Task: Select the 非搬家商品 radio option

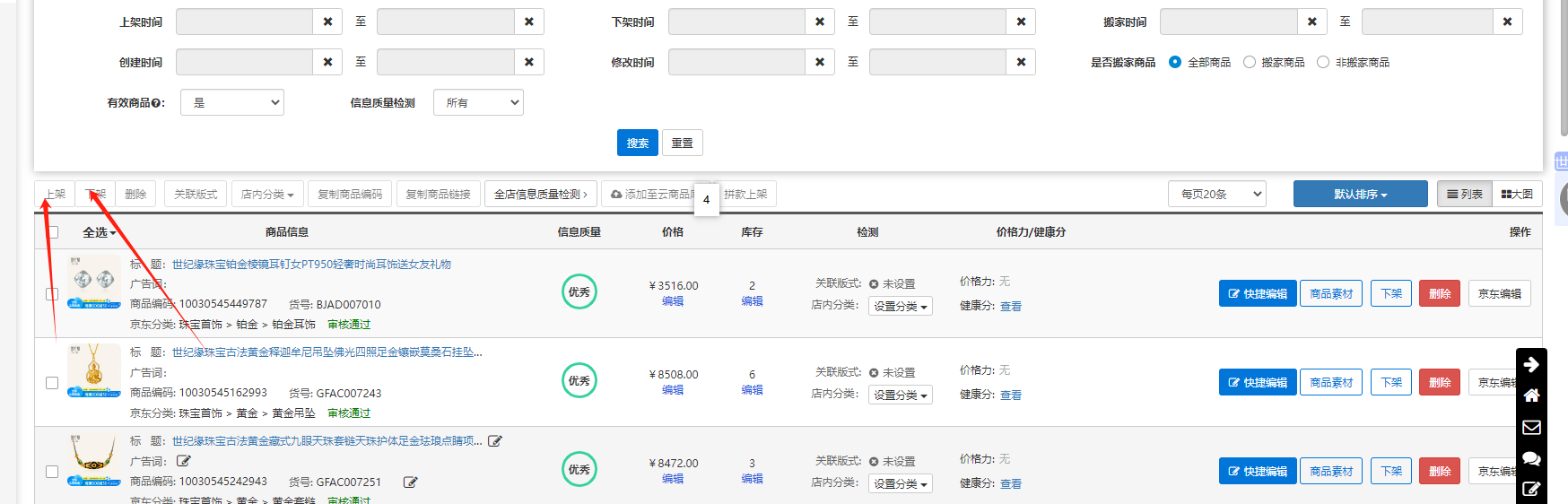Action: 1322,62
